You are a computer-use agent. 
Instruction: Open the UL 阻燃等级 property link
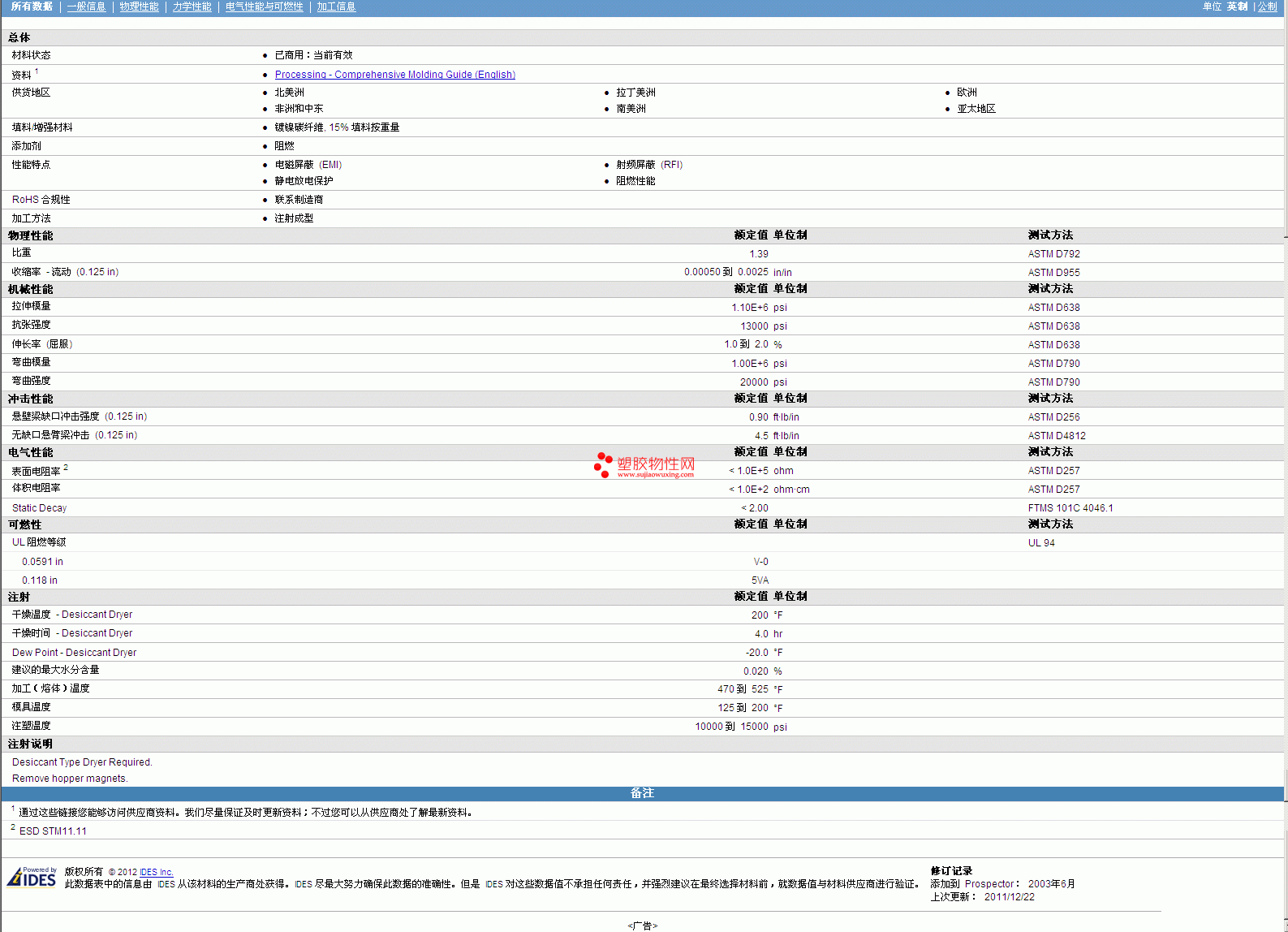39,542
